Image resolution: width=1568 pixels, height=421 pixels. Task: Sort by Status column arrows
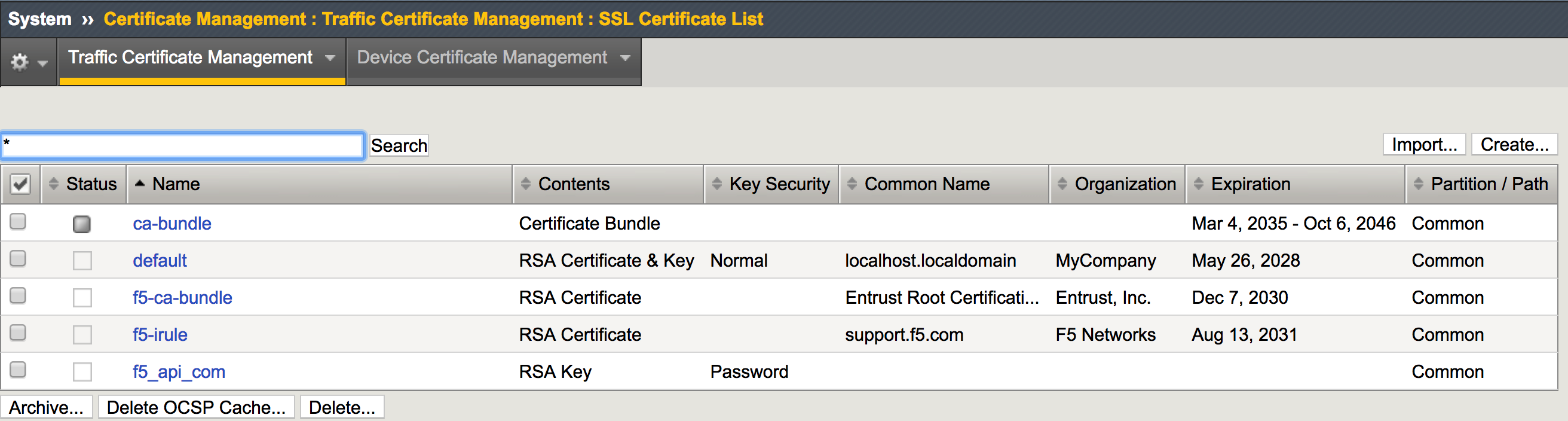54,184
